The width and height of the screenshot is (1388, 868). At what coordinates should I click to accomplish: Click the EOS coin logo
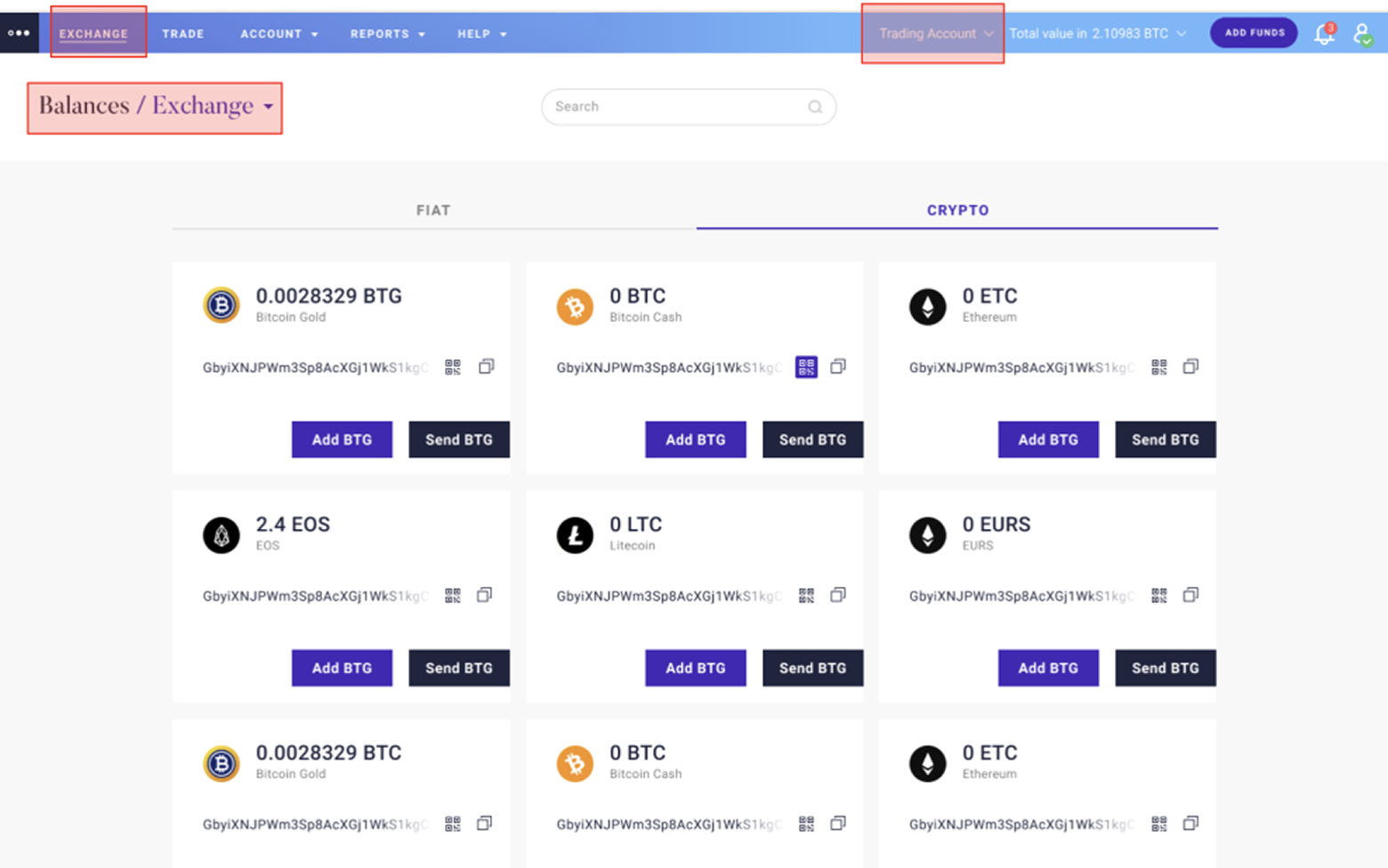(221, 534)
